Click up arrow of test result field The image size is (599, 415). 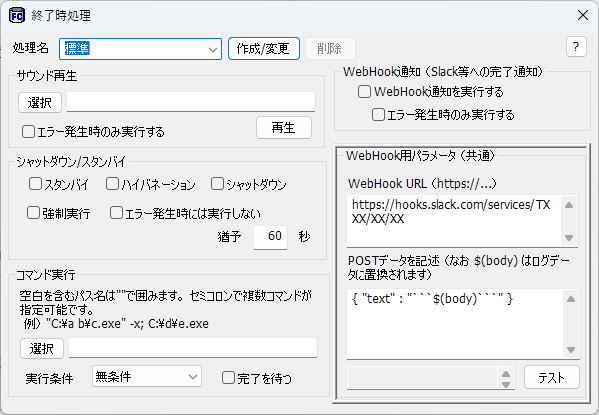506,374
